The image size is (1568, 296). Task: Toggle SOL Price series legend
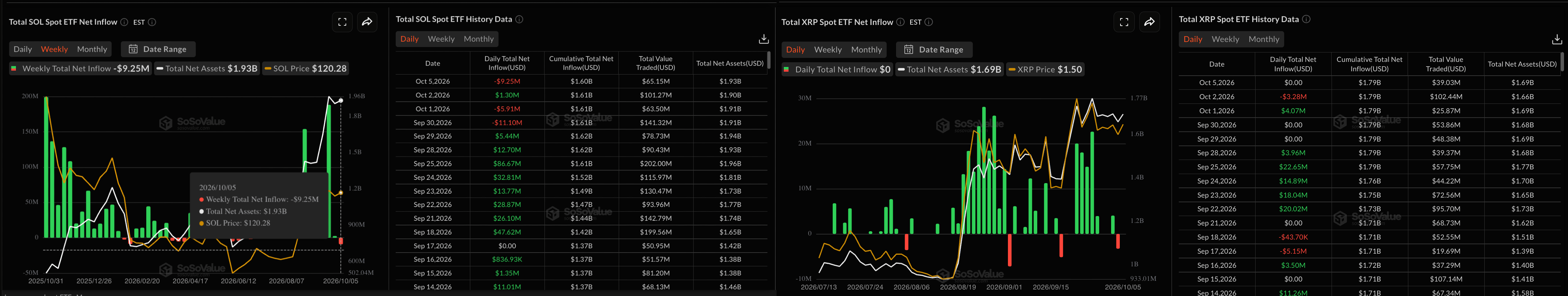pos(306,69)
